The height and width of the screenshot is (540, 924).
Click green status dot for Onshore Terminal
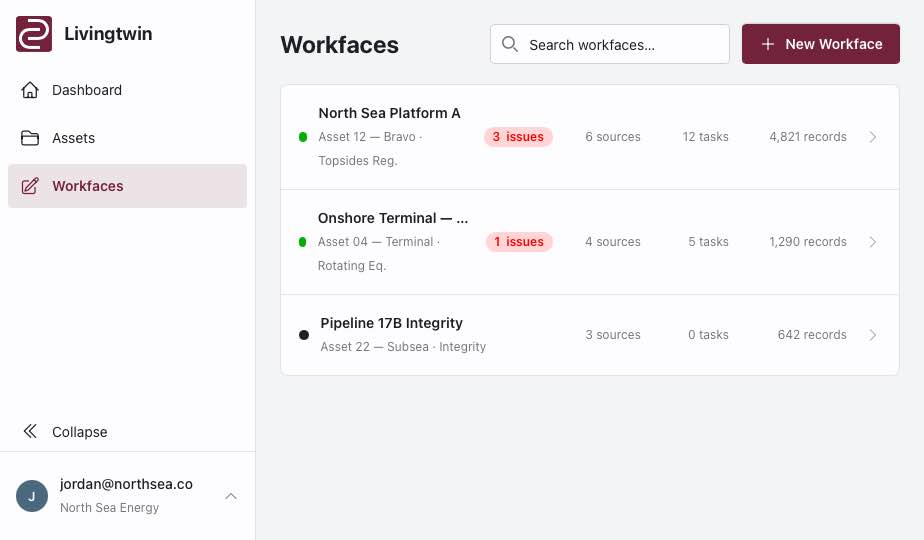302,242
